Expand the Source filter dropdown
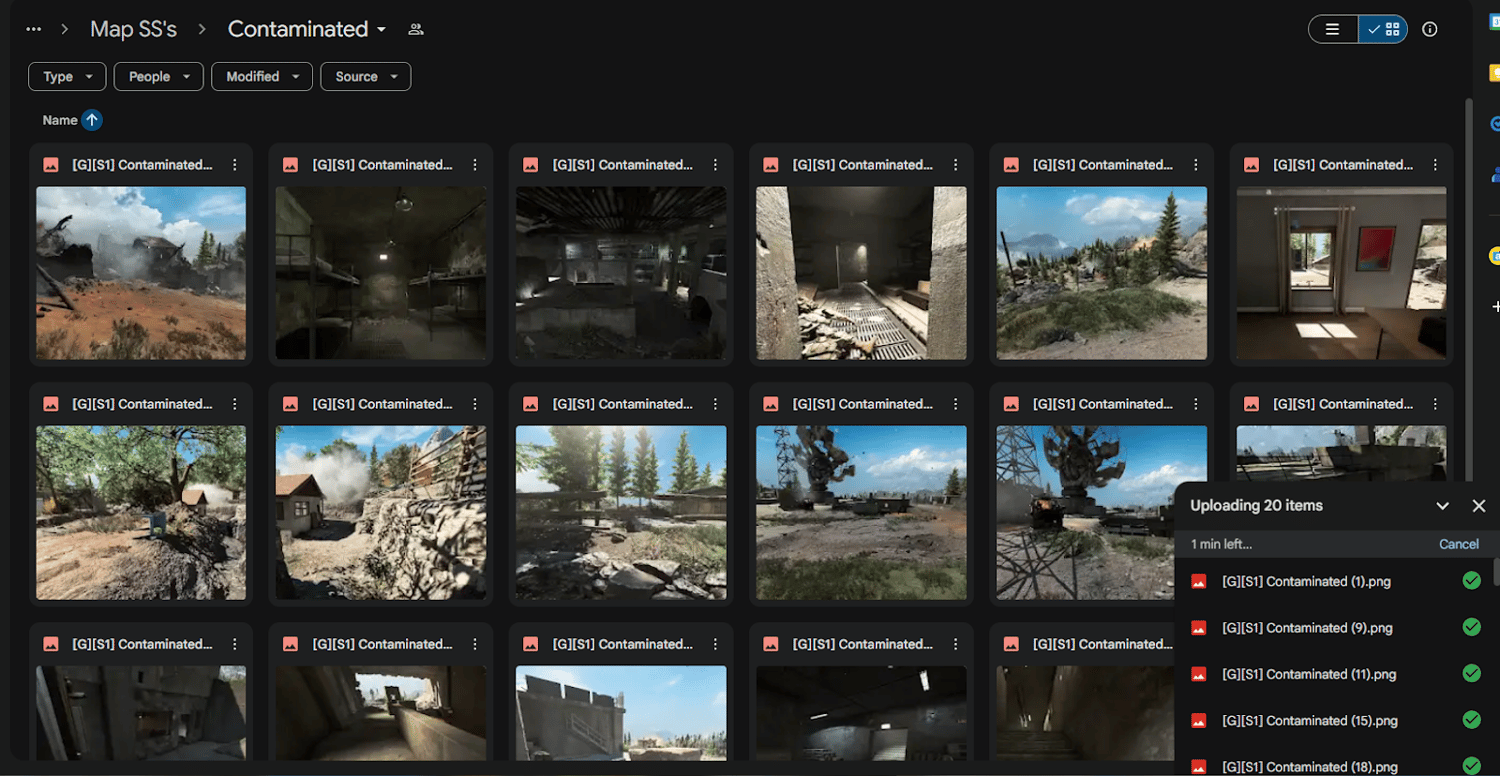Screen dimensions: 1500x776 (x=366, y=76)
